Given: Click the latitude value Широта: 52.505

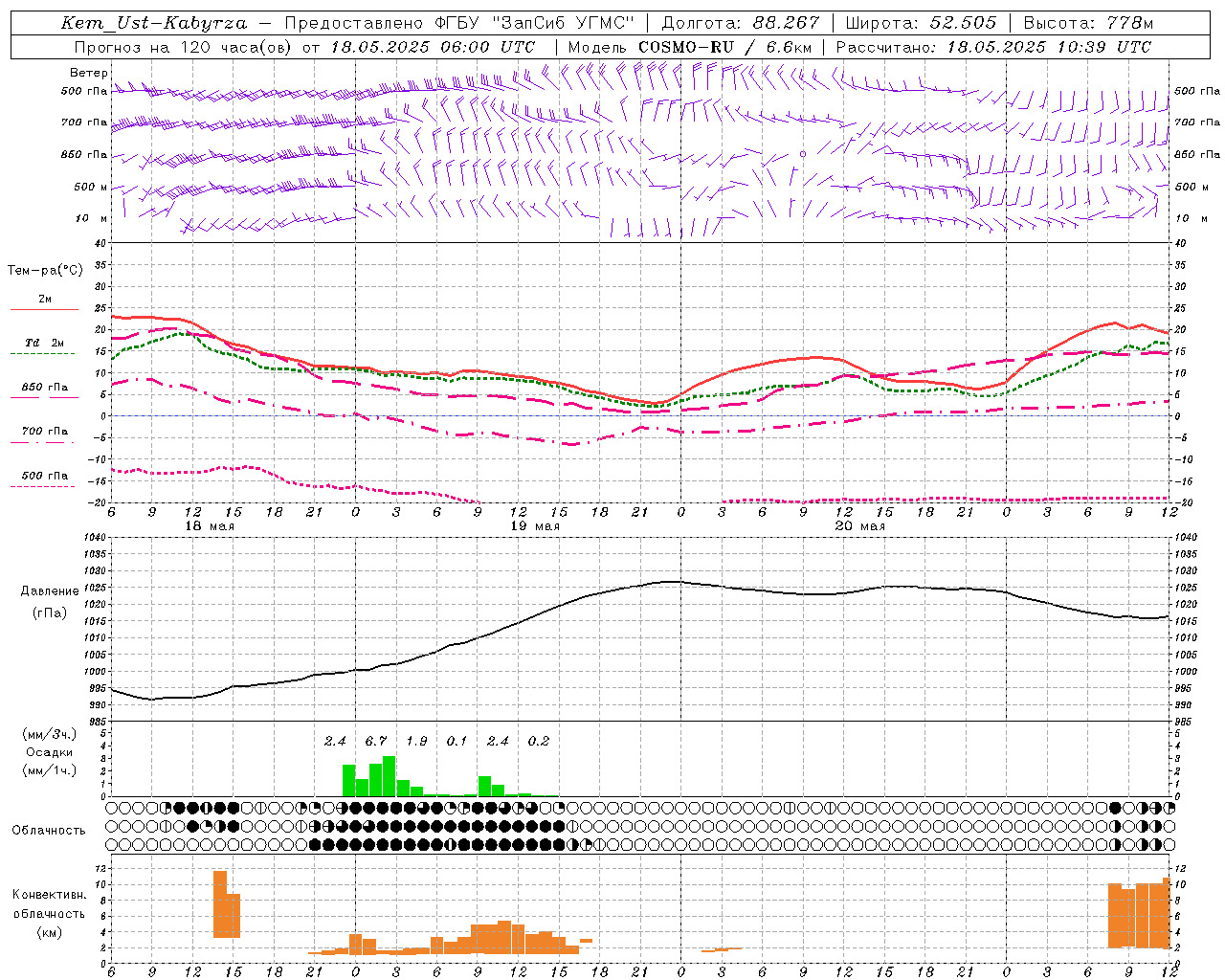Looking at the screenshot, I should tap(921, 23).
